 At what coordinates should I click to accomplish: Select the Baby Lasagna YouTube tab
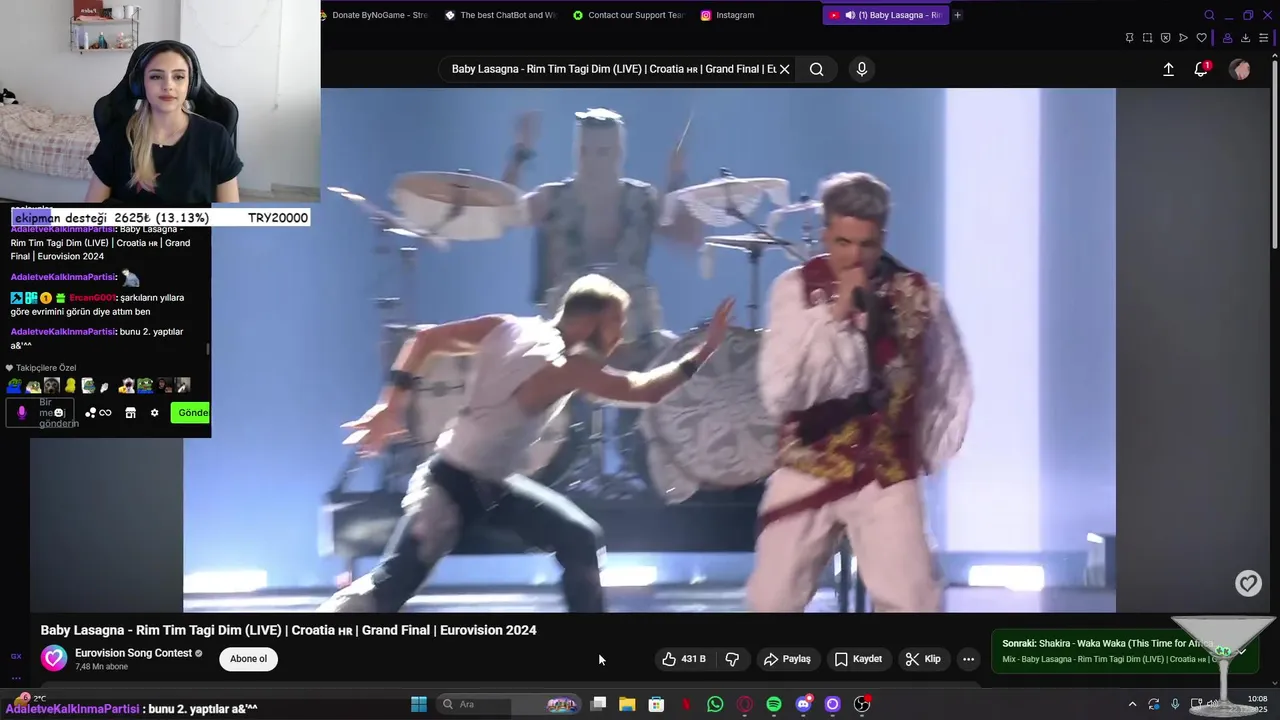(885, 15)
